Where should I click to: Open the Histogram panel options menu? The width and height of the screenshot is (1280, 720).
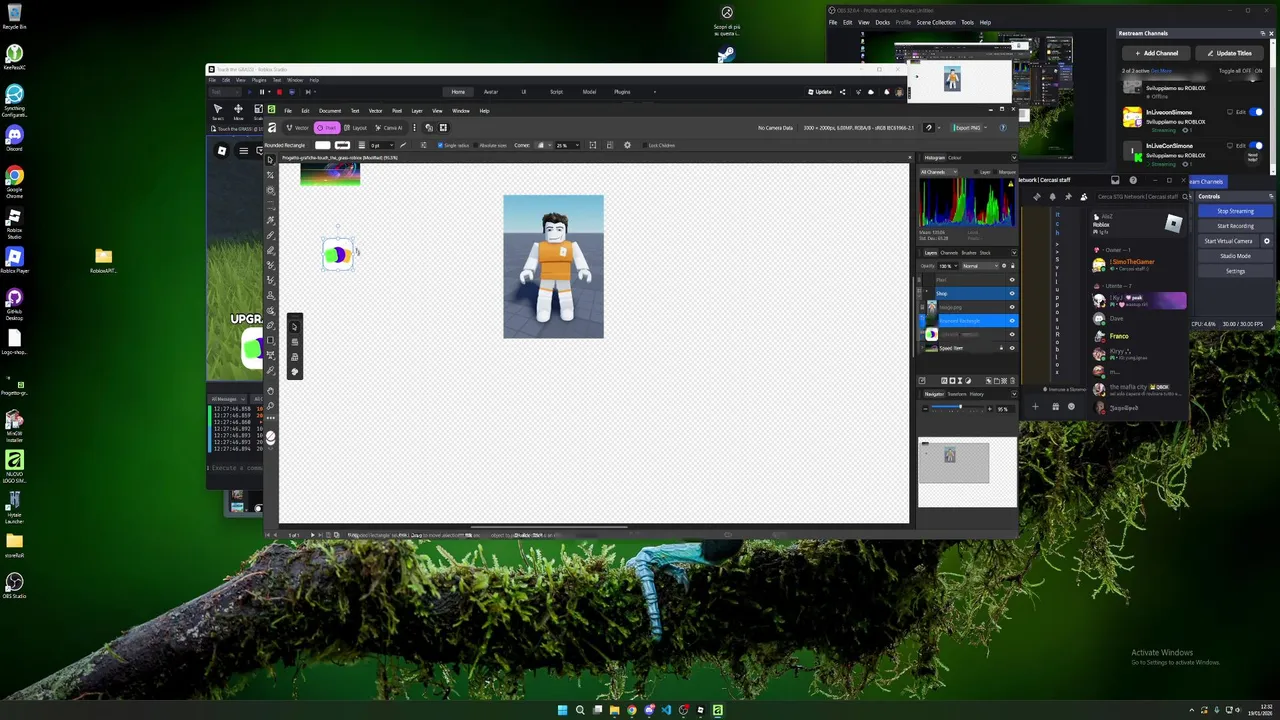[1013, 158]
